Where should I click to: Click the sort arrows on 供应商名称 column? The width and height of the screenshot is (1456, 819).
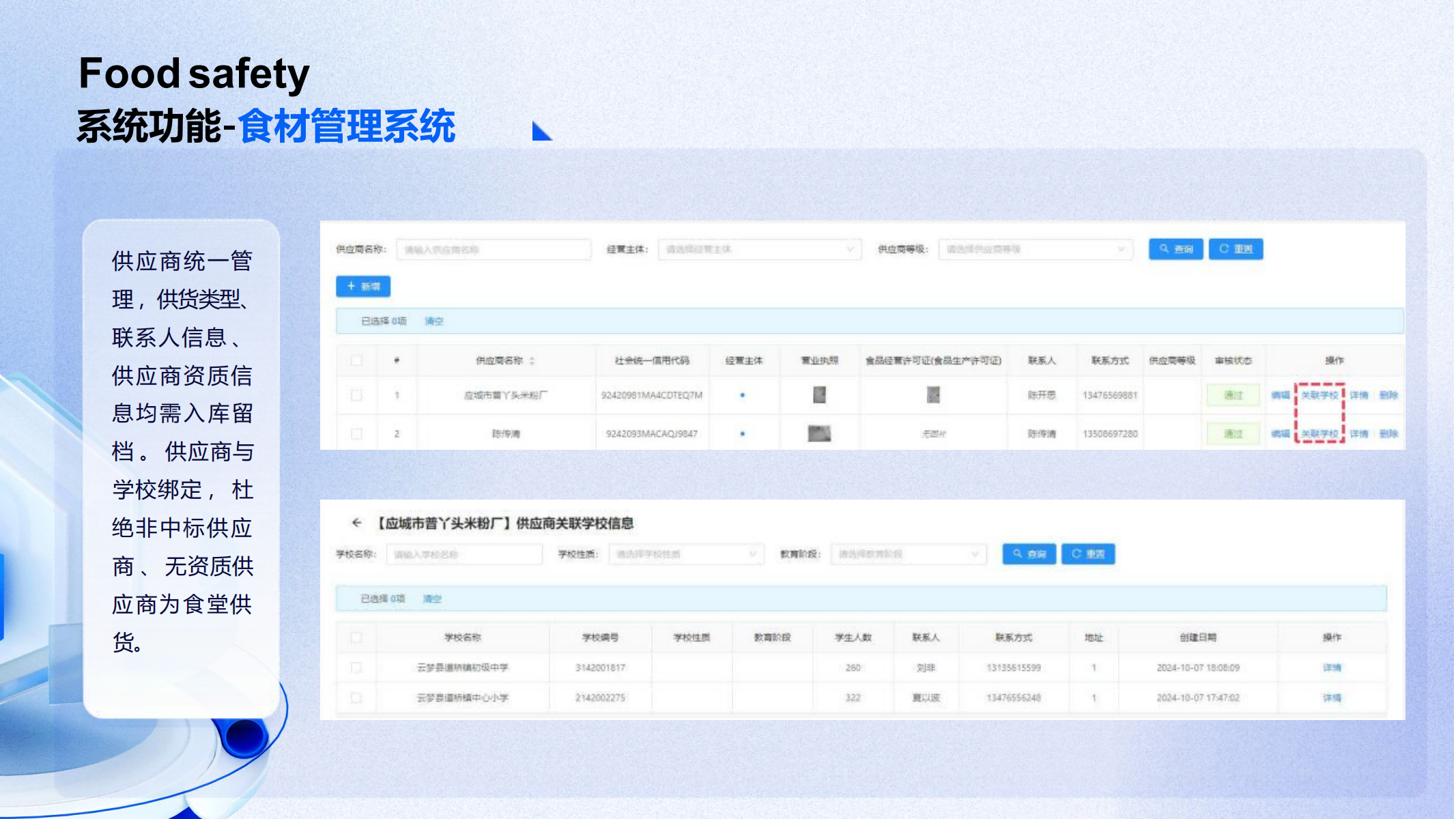point(532,360)
